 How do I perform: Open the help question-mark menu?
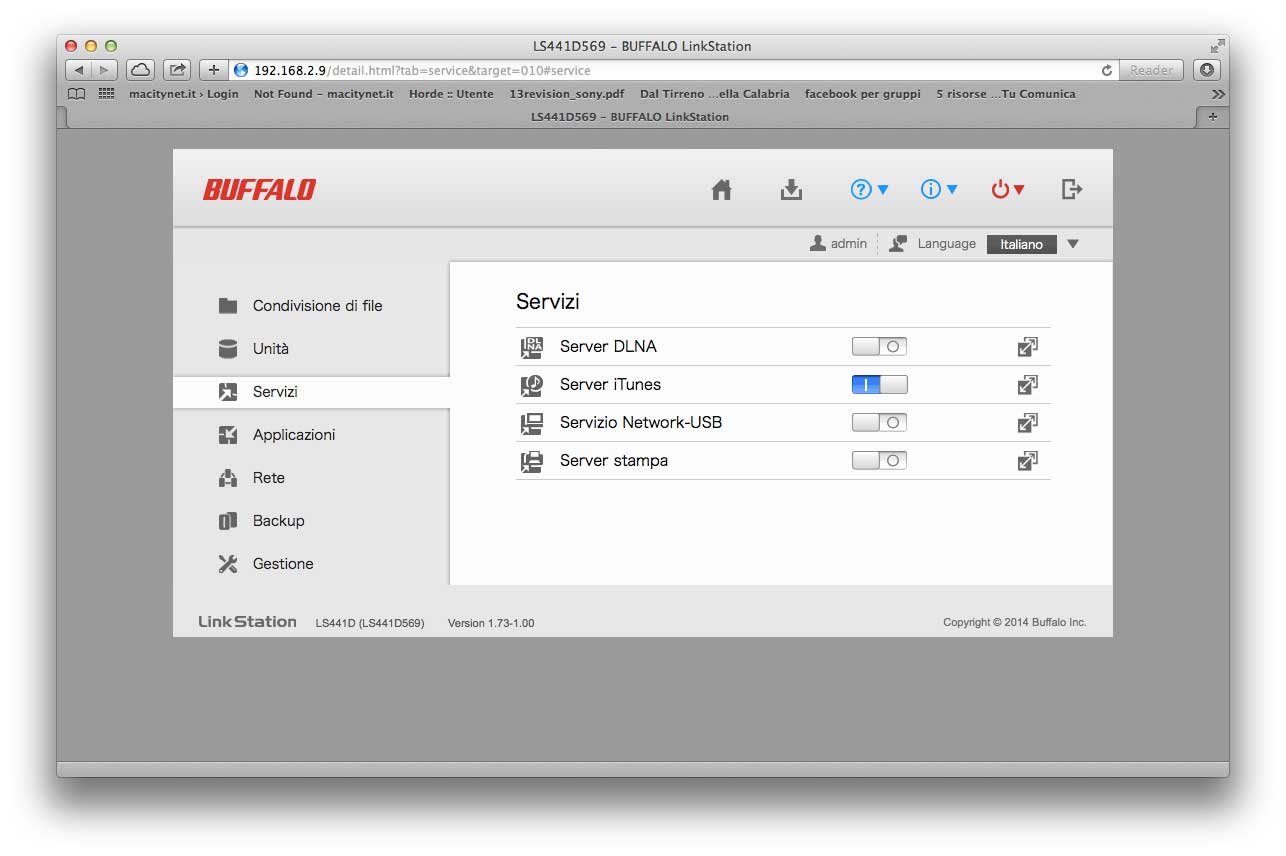tap(869, 189)
